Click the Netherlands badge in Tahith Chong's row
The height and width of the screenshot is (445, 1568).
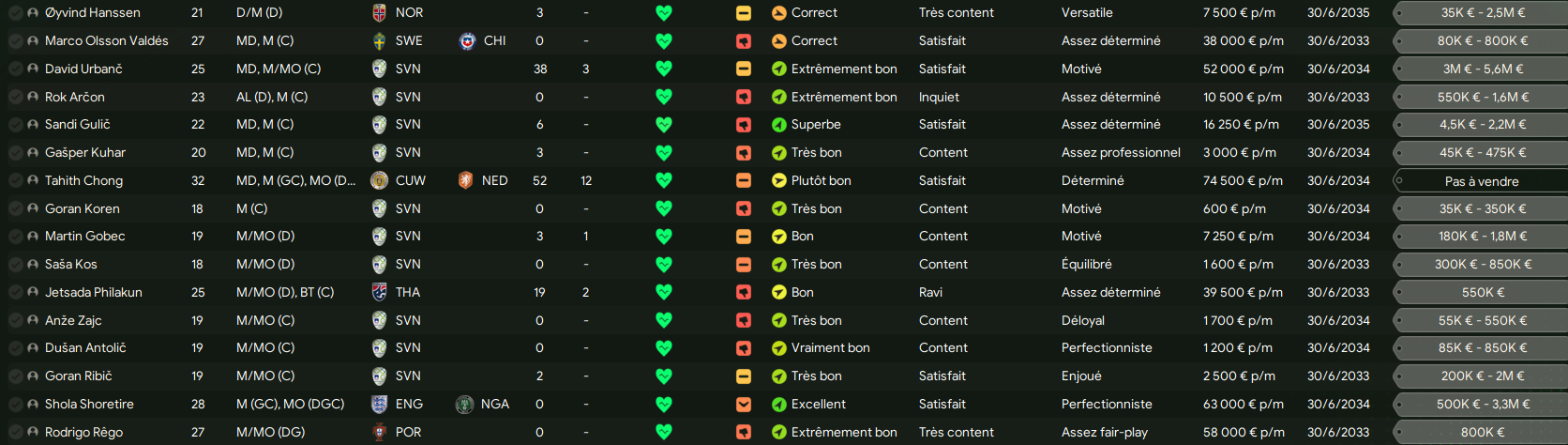465,180
